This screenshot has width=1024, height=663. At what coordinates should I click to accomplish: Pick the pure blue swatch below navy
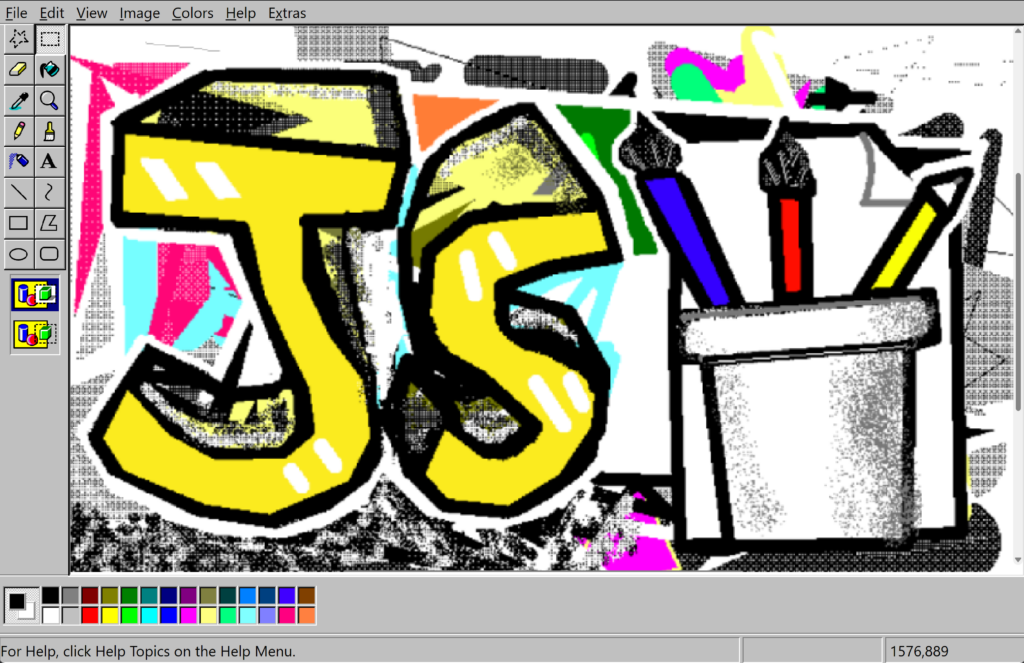pos(168,615)
